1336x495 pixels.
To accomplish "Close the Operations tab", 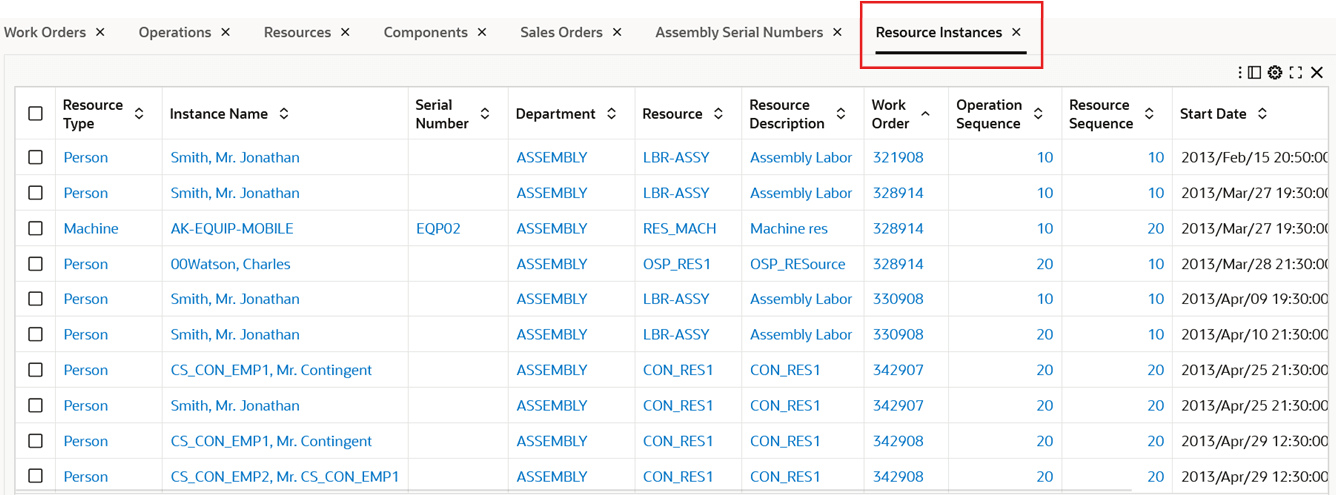I will (x=226, y=32).
